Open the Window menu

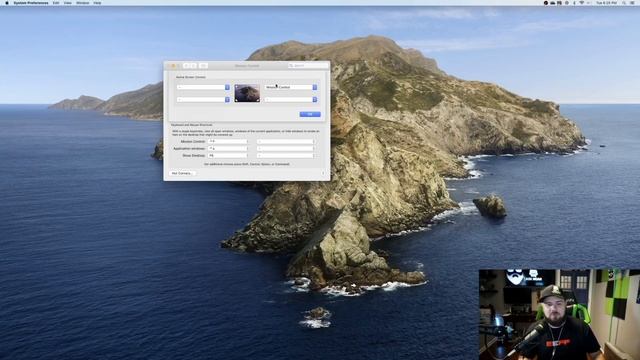82,3
